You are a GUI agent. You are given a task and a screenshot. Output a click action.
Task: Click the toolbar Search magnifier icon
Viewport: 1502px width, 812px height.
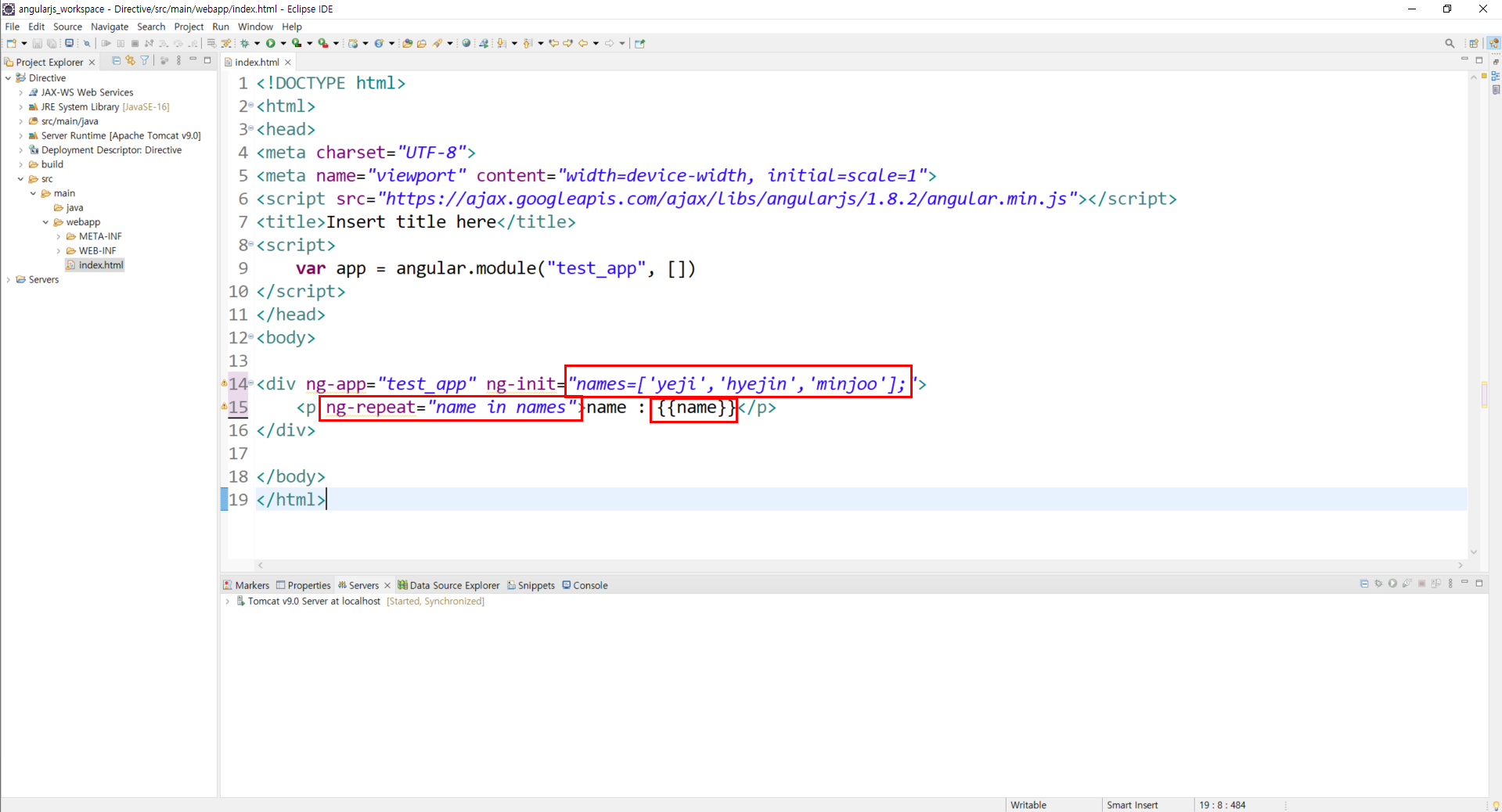pyautogui.click(x=1450, y=43)
